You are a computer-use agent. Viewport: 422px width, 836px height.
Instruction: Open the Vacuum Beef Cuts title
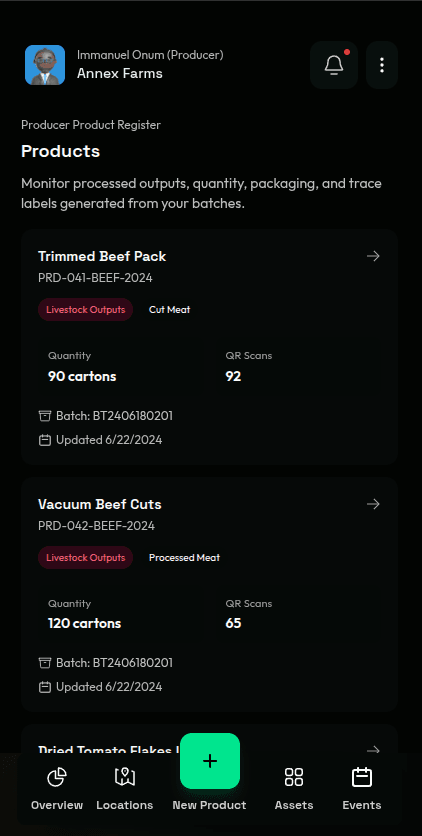(100, 504)
